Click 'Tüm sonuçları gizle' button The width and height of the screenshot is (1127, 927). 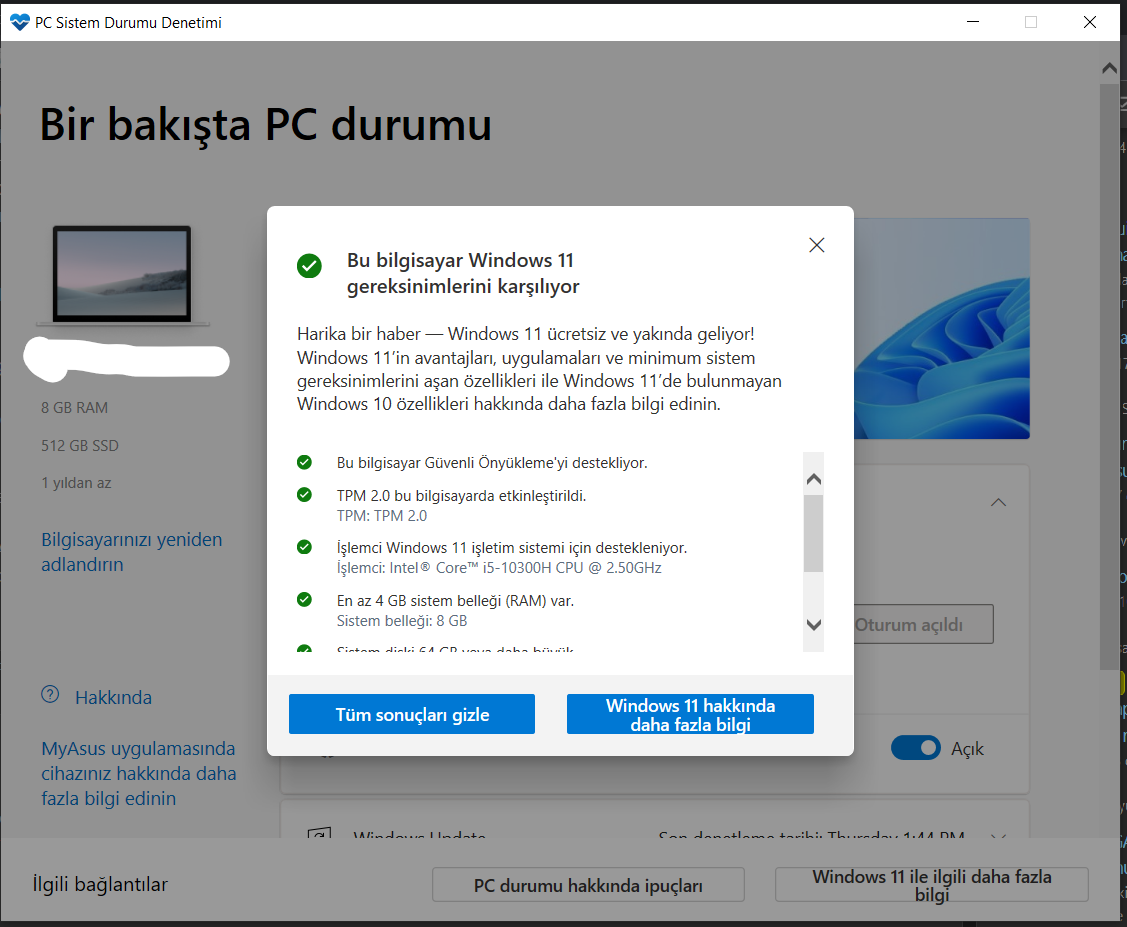(x=412, y=714)
